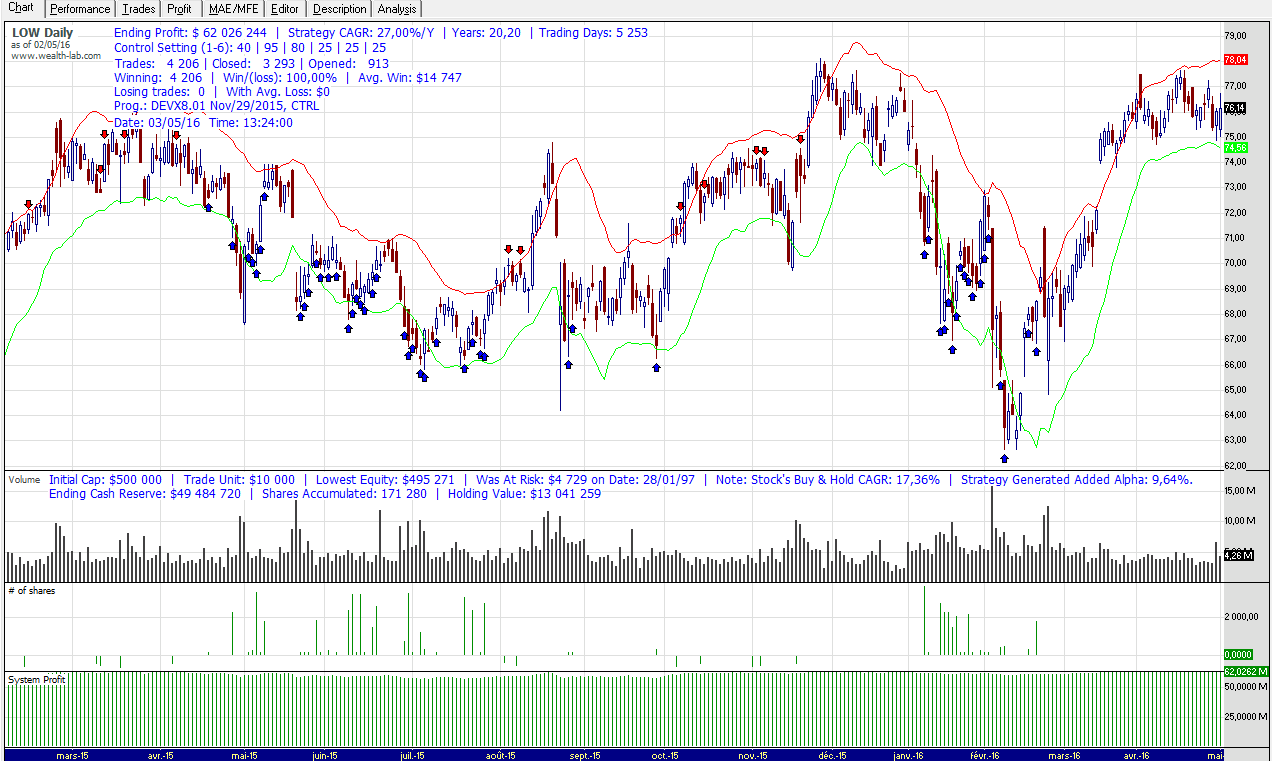Image resolution: width=1272 pixels, height=761 pixels.
Task: Click the red 78,04 upper band label
Action: click(1234, 60)
